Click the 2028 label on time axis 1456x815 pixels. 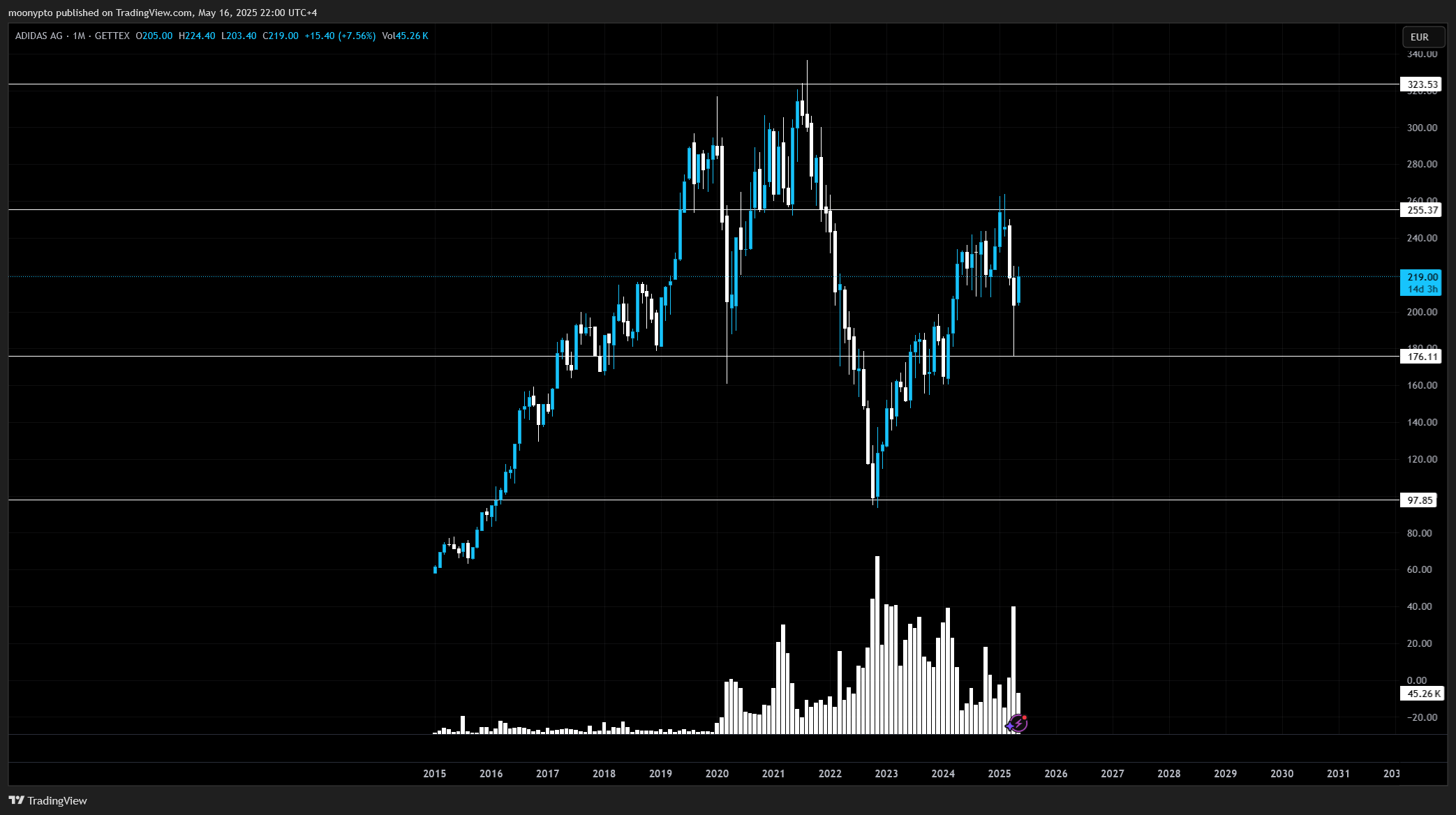pos(1169,773)
